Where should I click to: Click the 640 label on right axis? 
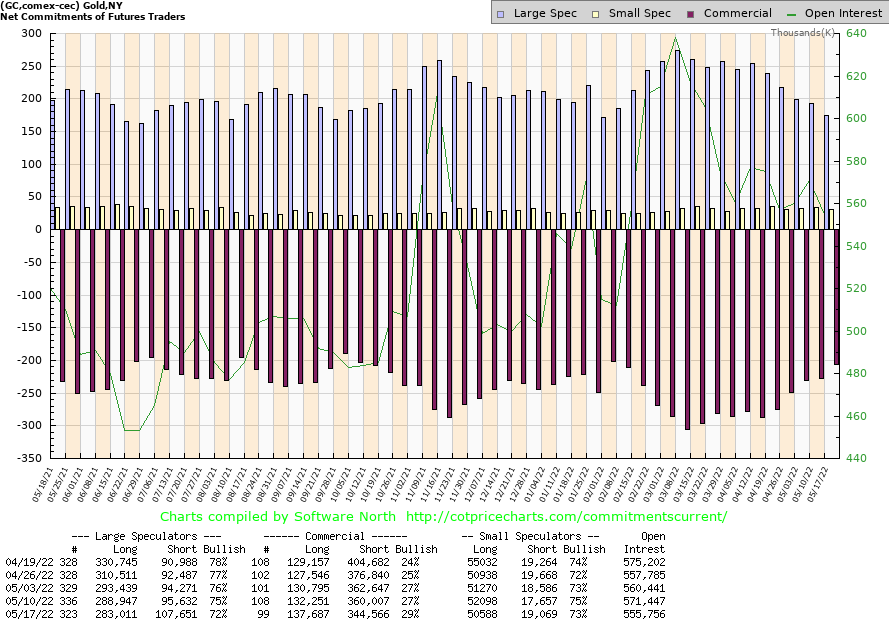856,33
